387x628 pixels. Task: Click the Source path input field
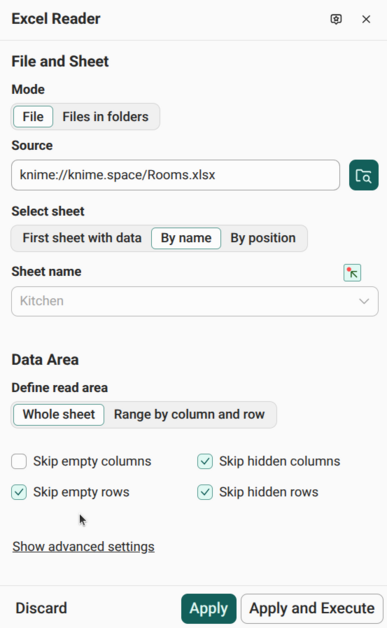click(x=175, y=175)
